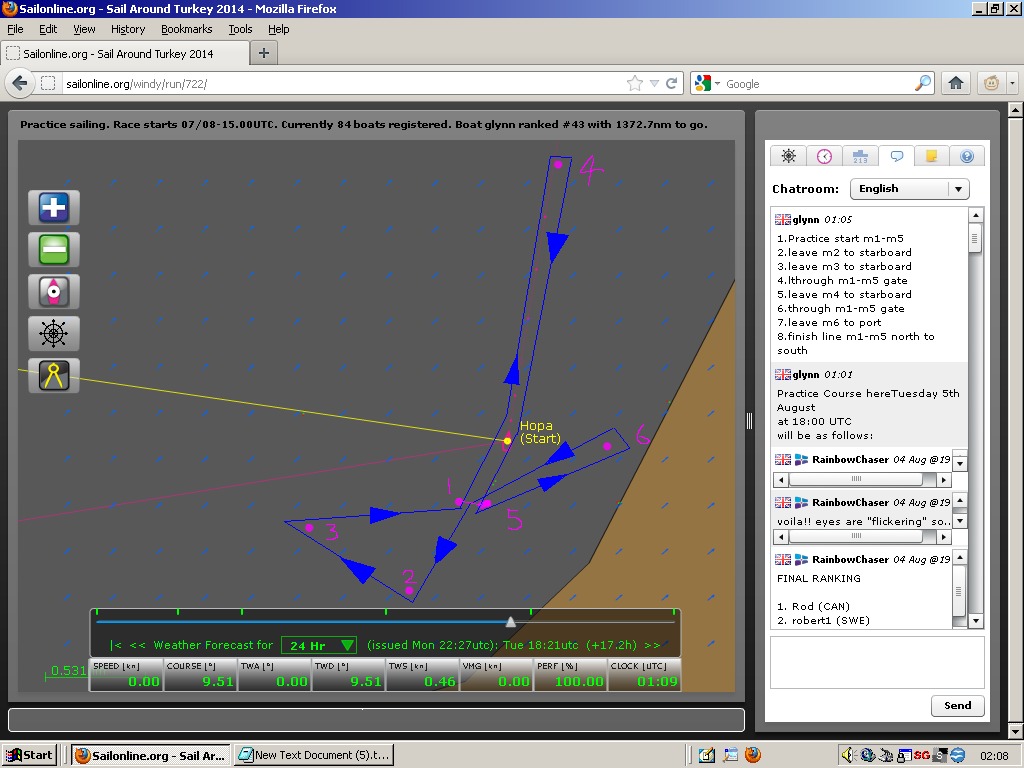
Task: Reload the page with the refresh icon
Action: 671,84
